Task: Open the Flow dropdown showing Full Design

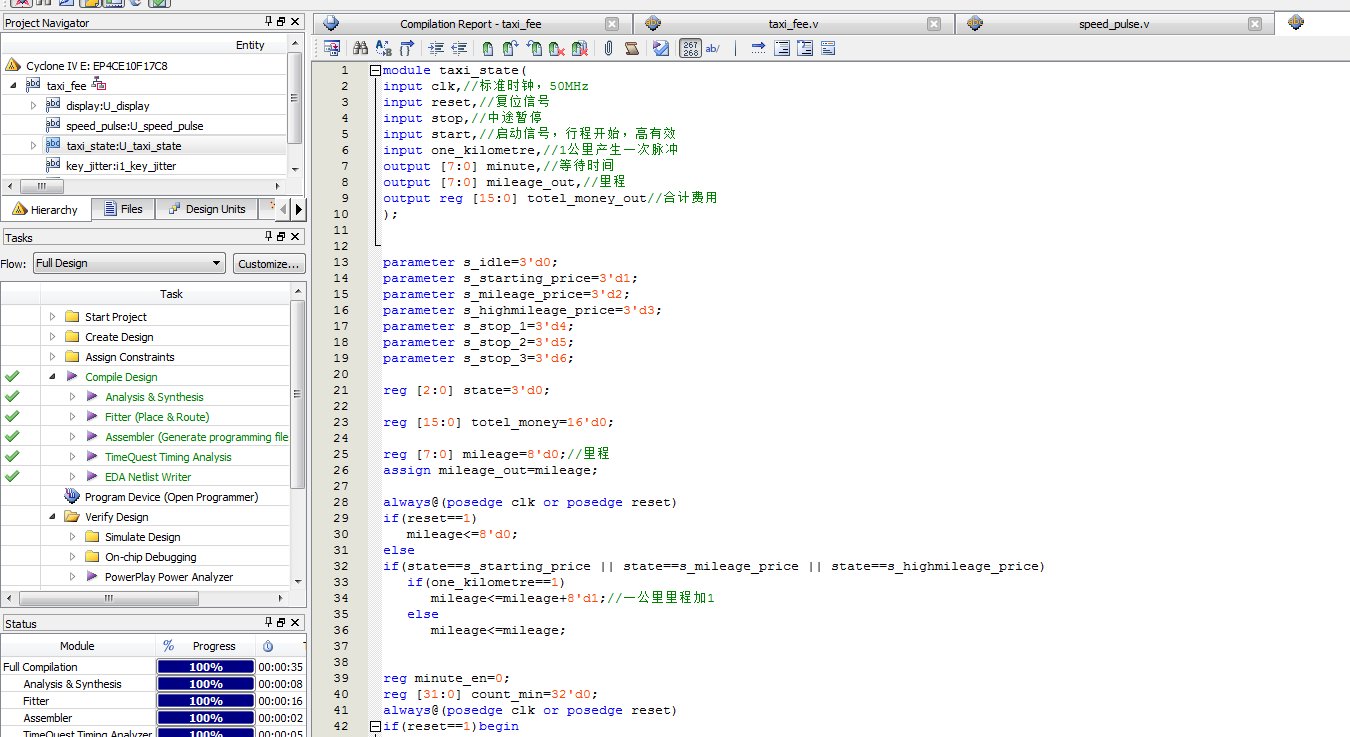Action: point(128,264)
